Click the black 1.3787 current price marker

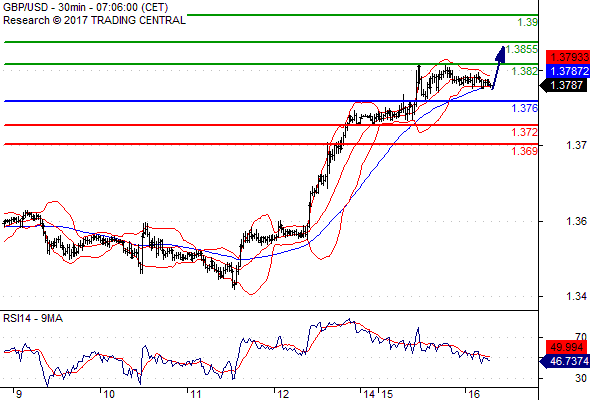(564, 85)
